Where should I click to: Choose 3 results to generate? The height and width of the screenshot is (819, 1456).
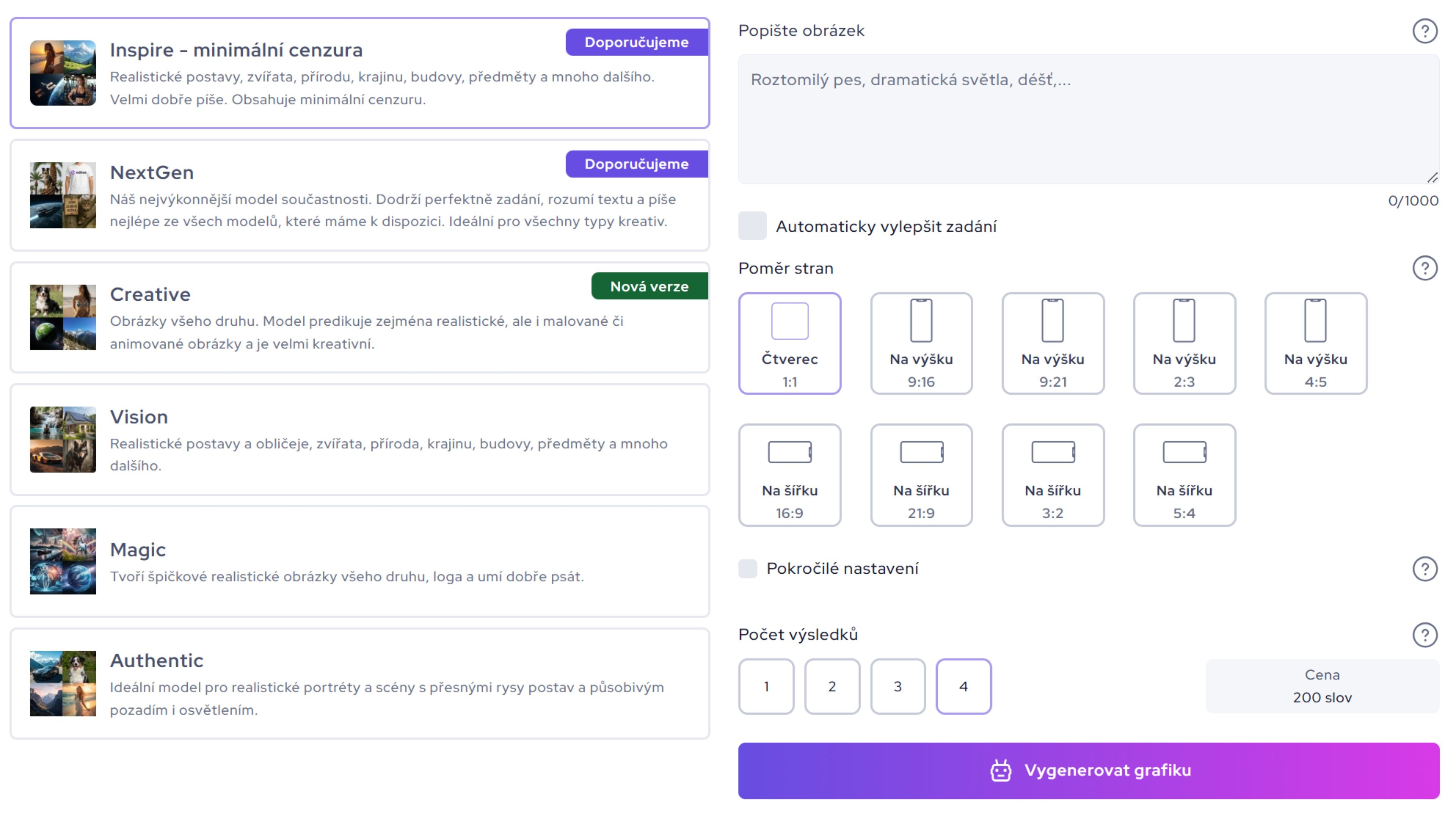(x=897, y=686)
